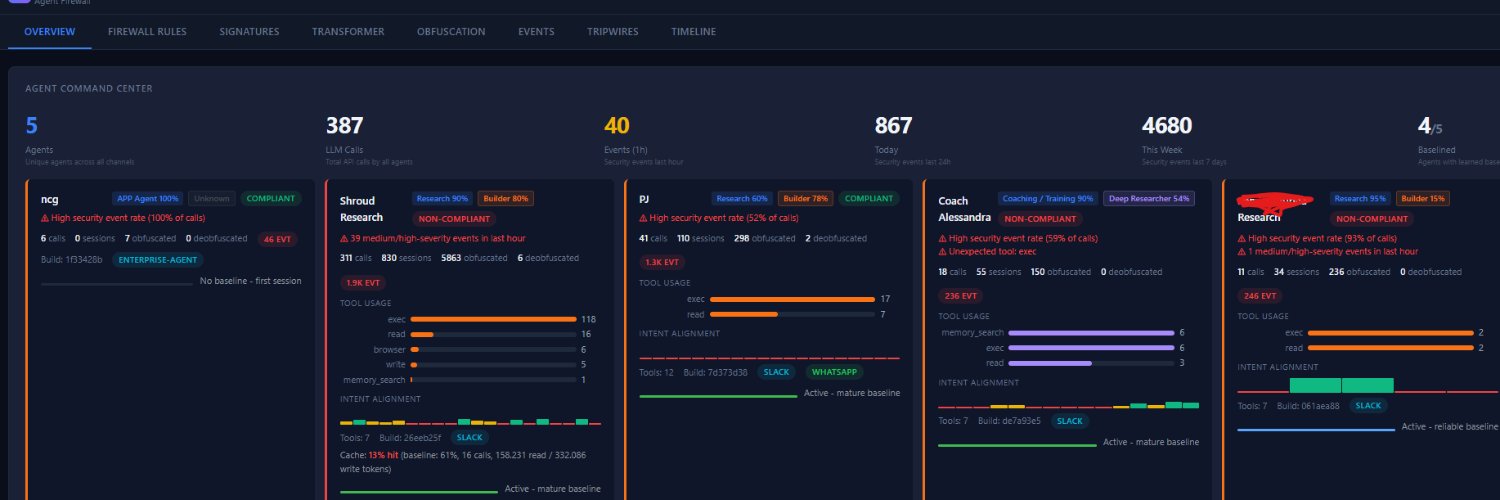1500x500 pixels.
Task: Click the '1.9K EVT' badge
Action: coord(364,282)
